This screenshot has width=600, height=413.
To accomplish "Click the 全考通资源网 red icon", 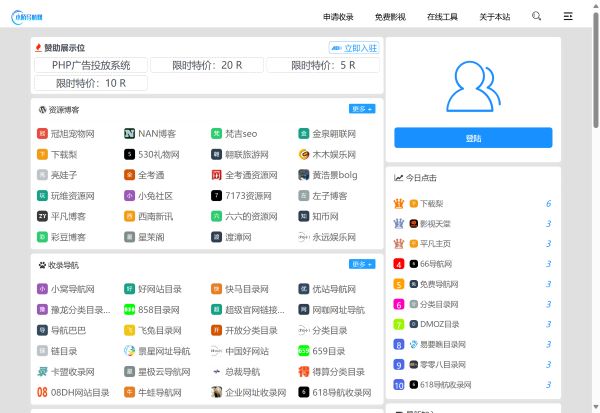I will [217, 175].
